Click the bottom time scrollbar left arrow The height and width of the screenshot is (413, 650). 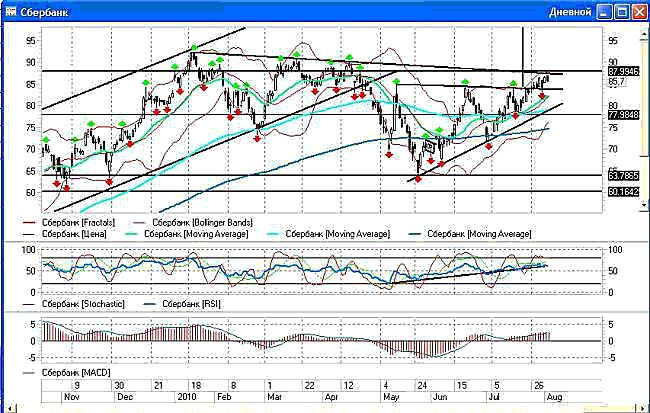(x=10, y=409)
